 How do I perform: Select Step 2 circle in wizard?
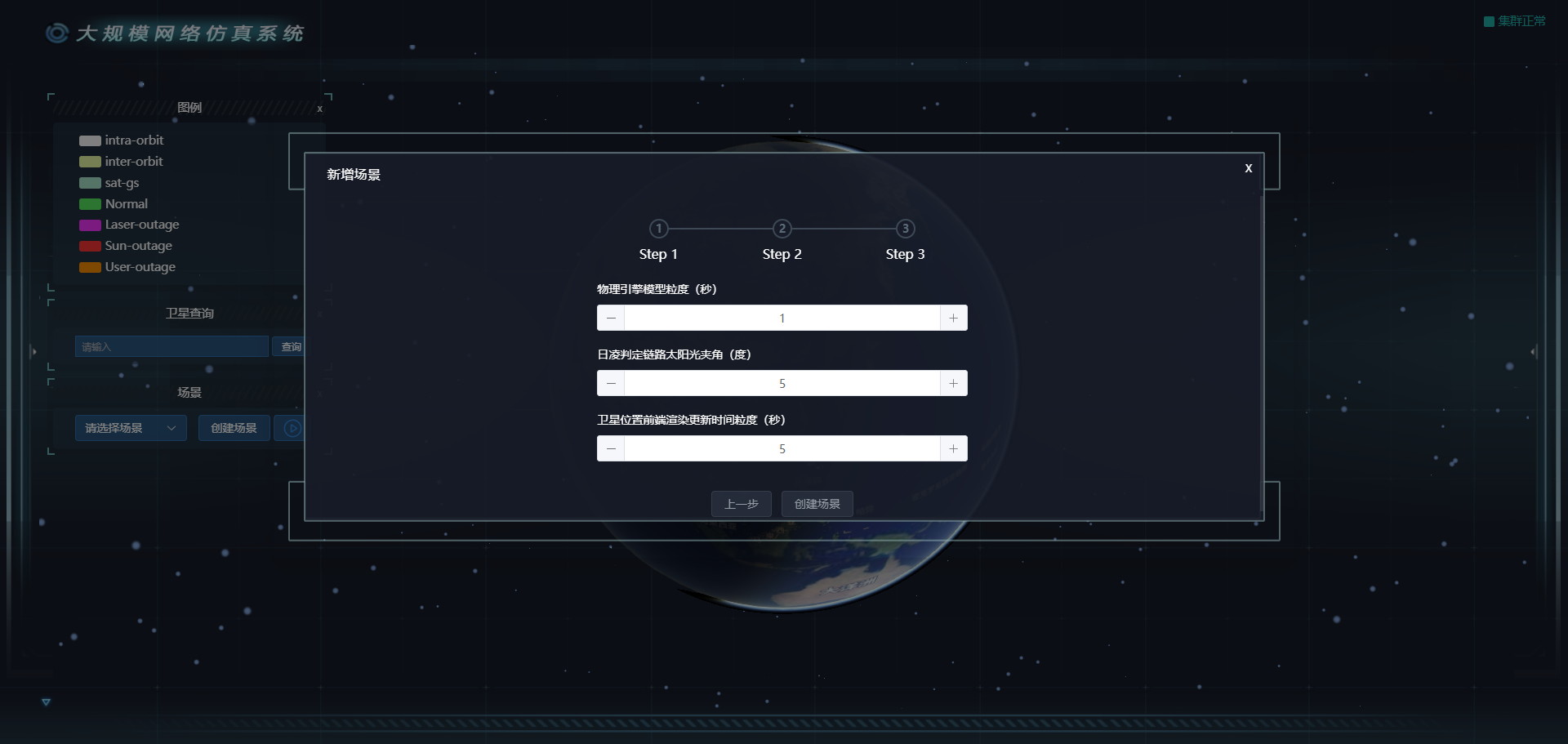782,229
